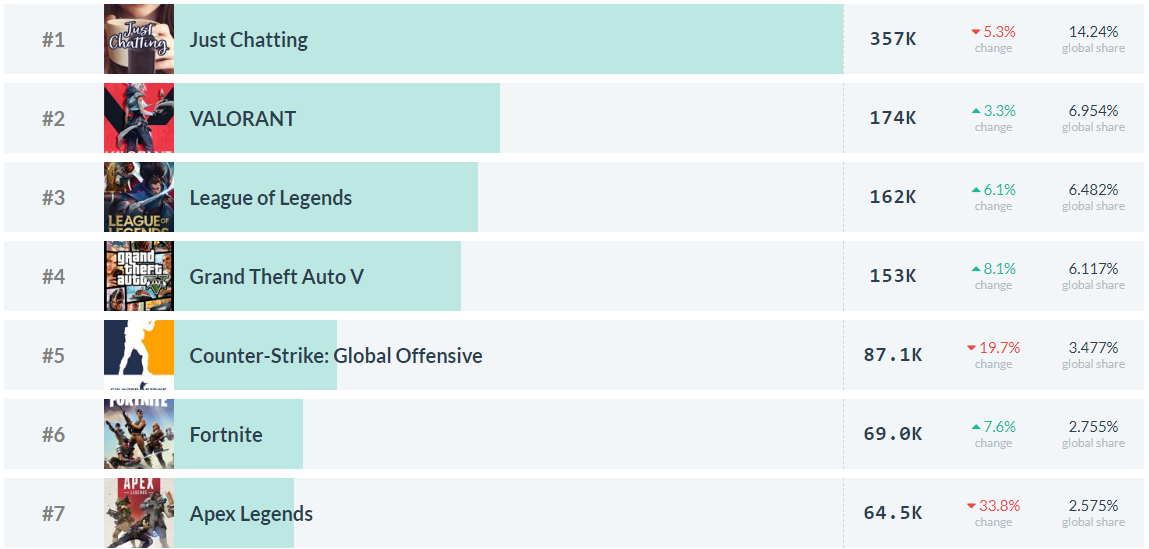Open Grand Theft Auto V stats page
The image size is (1149, 549).
tap(276, 277)
